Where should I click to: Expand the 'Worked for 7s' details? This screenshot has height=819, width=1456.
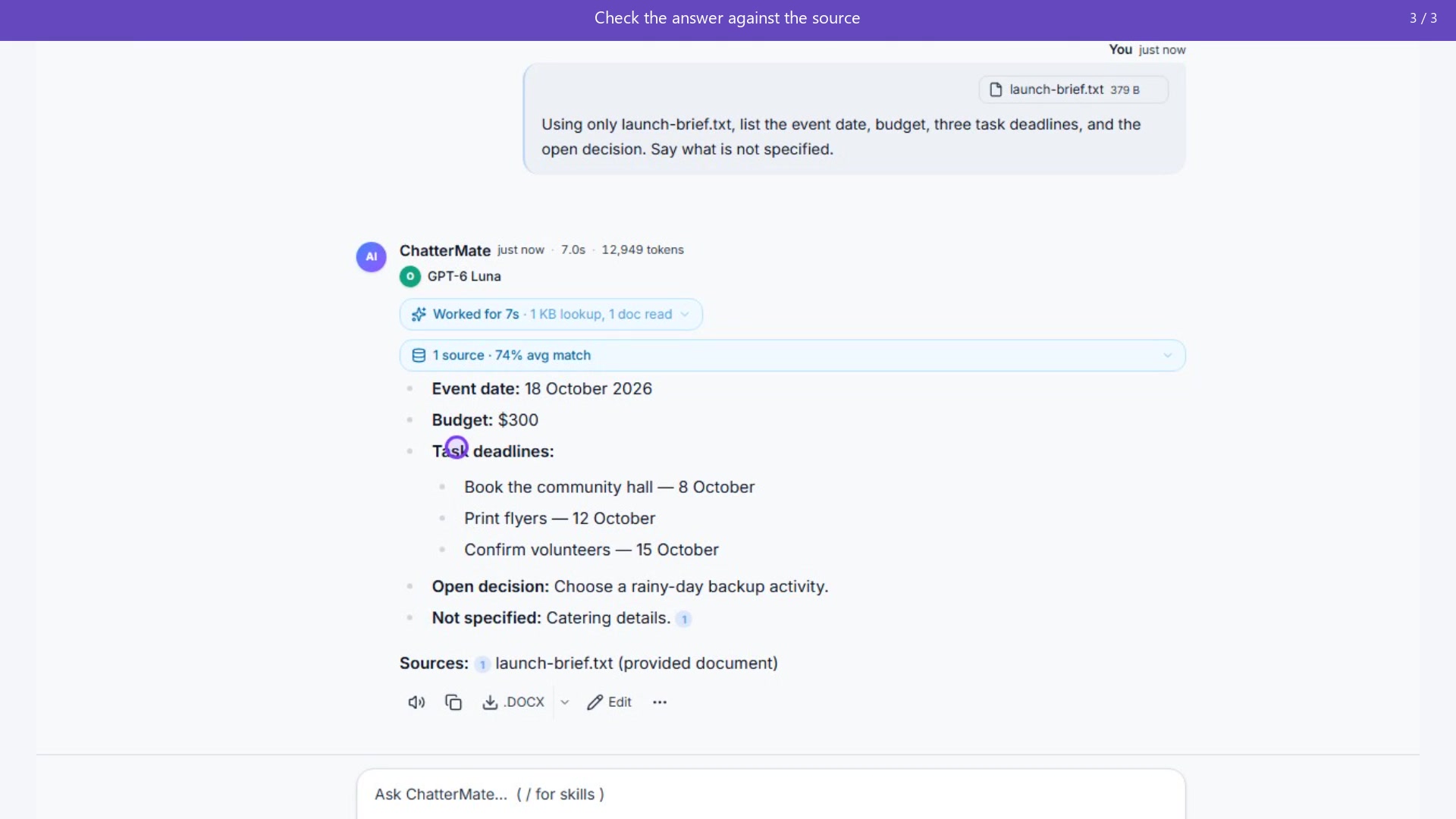[x=551, y=314]
